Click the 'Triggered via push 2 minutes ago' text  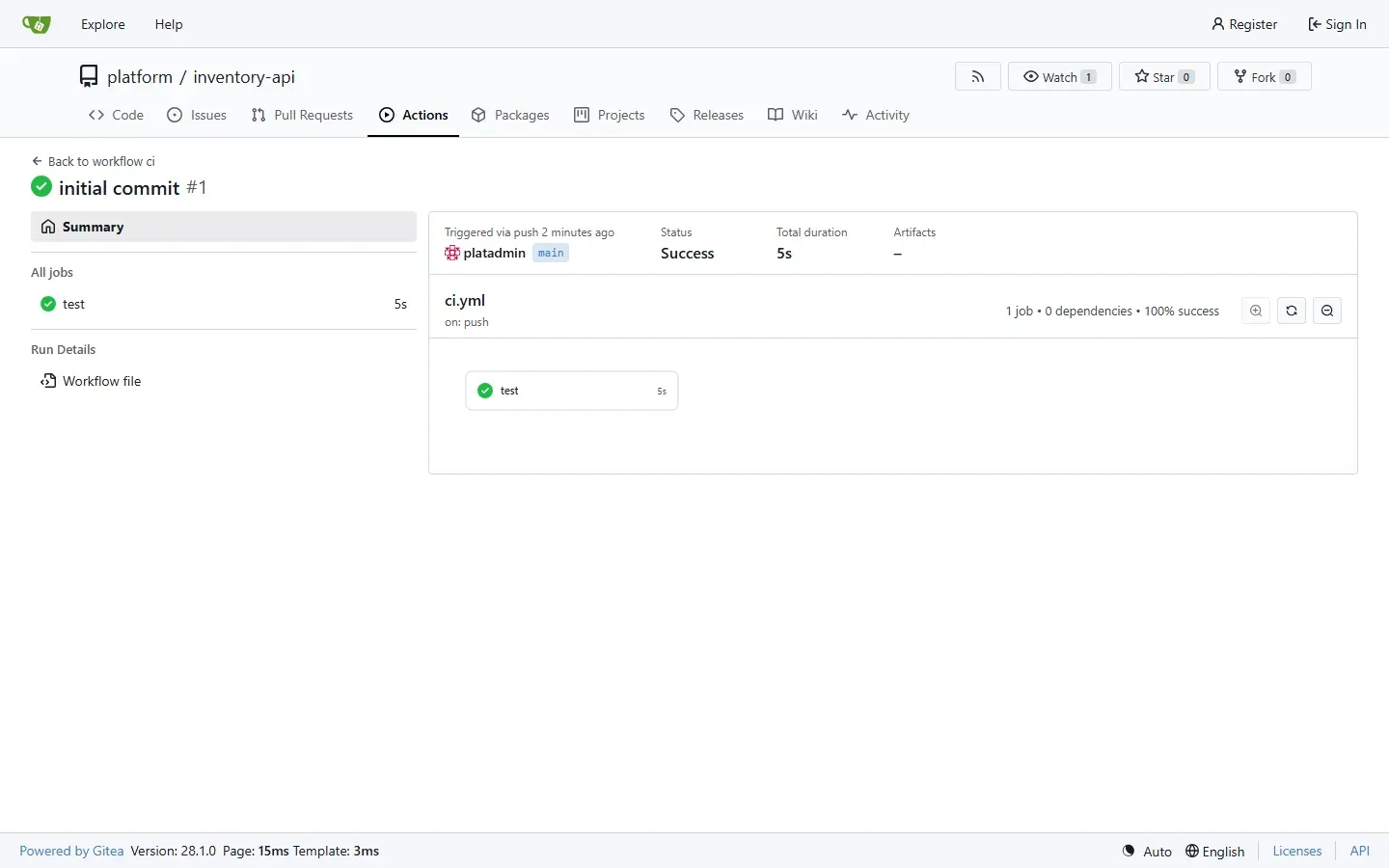[x=530, y=232]
